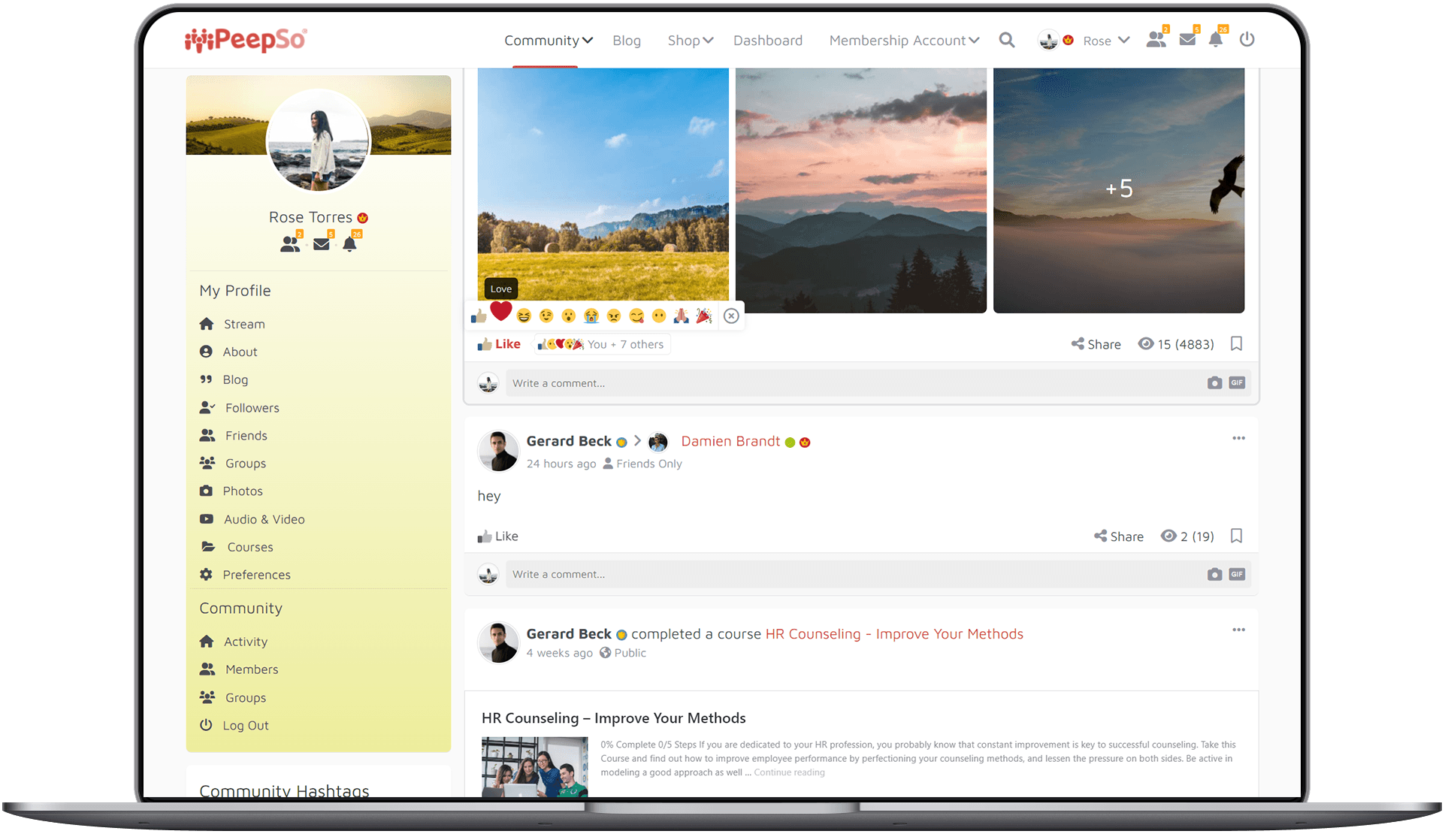The image size is (1445, 840).
Task: Choose the crying face reaction
Action: 591,316
